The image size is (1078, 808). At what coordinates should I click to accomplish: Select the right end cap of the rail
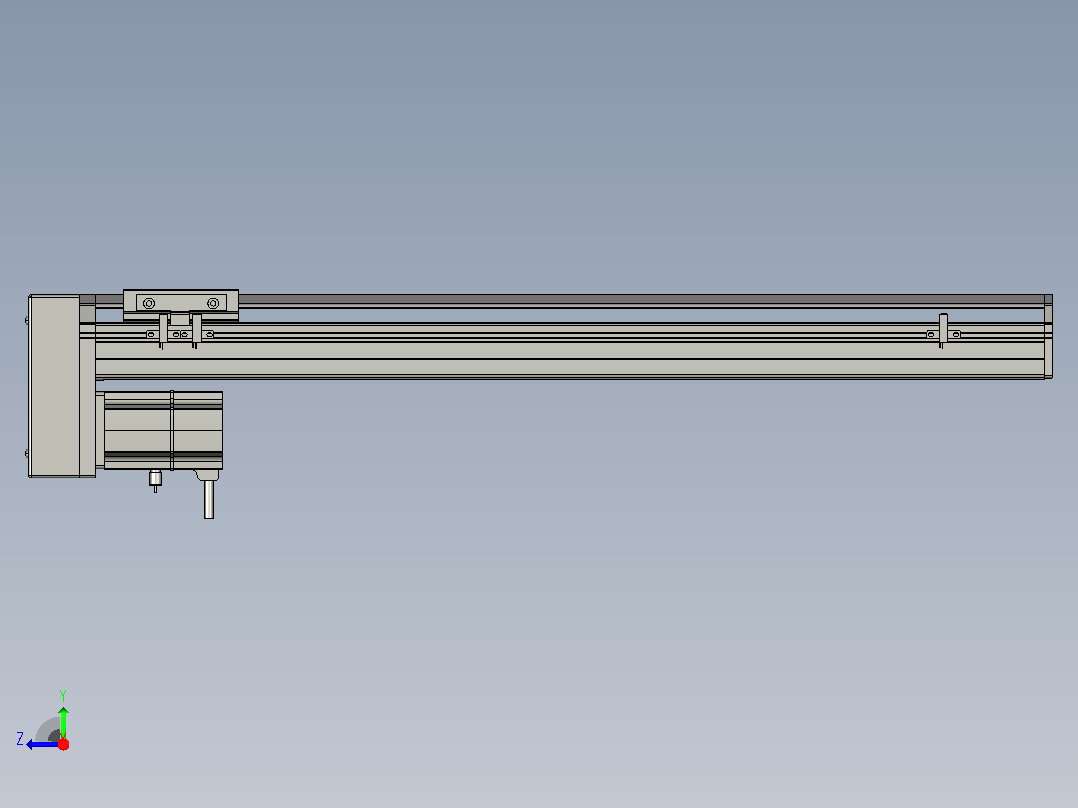(1048, 336)
